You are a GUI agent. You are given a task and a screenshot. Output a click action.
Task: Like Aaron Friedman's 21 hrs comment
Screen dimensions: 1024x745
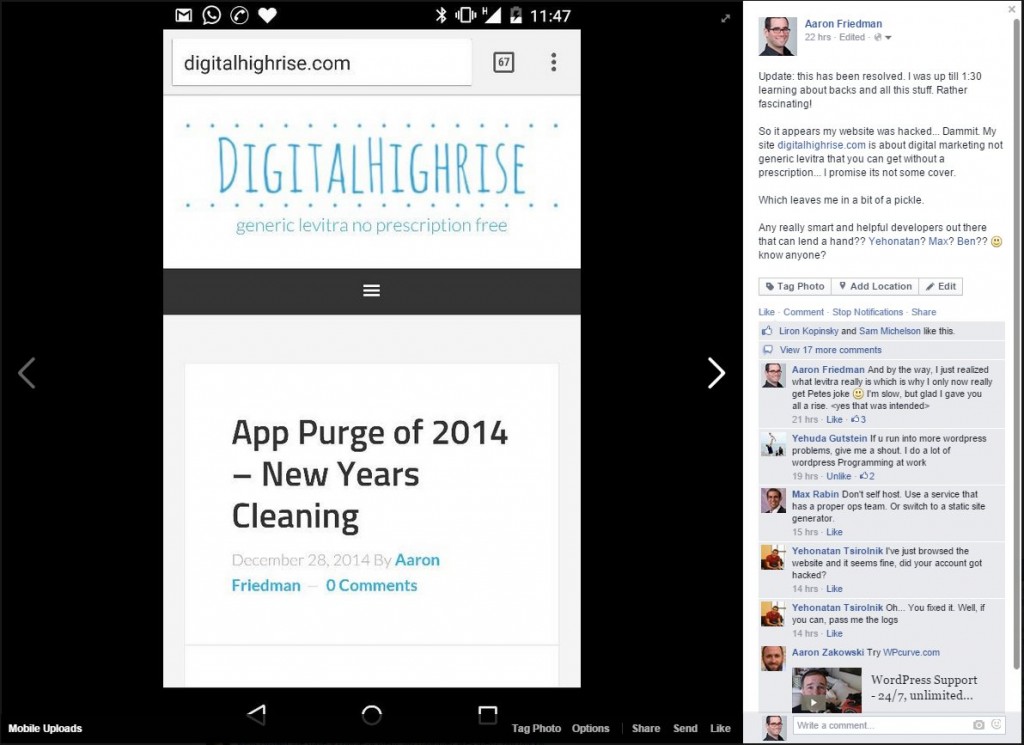coord(834,419)
